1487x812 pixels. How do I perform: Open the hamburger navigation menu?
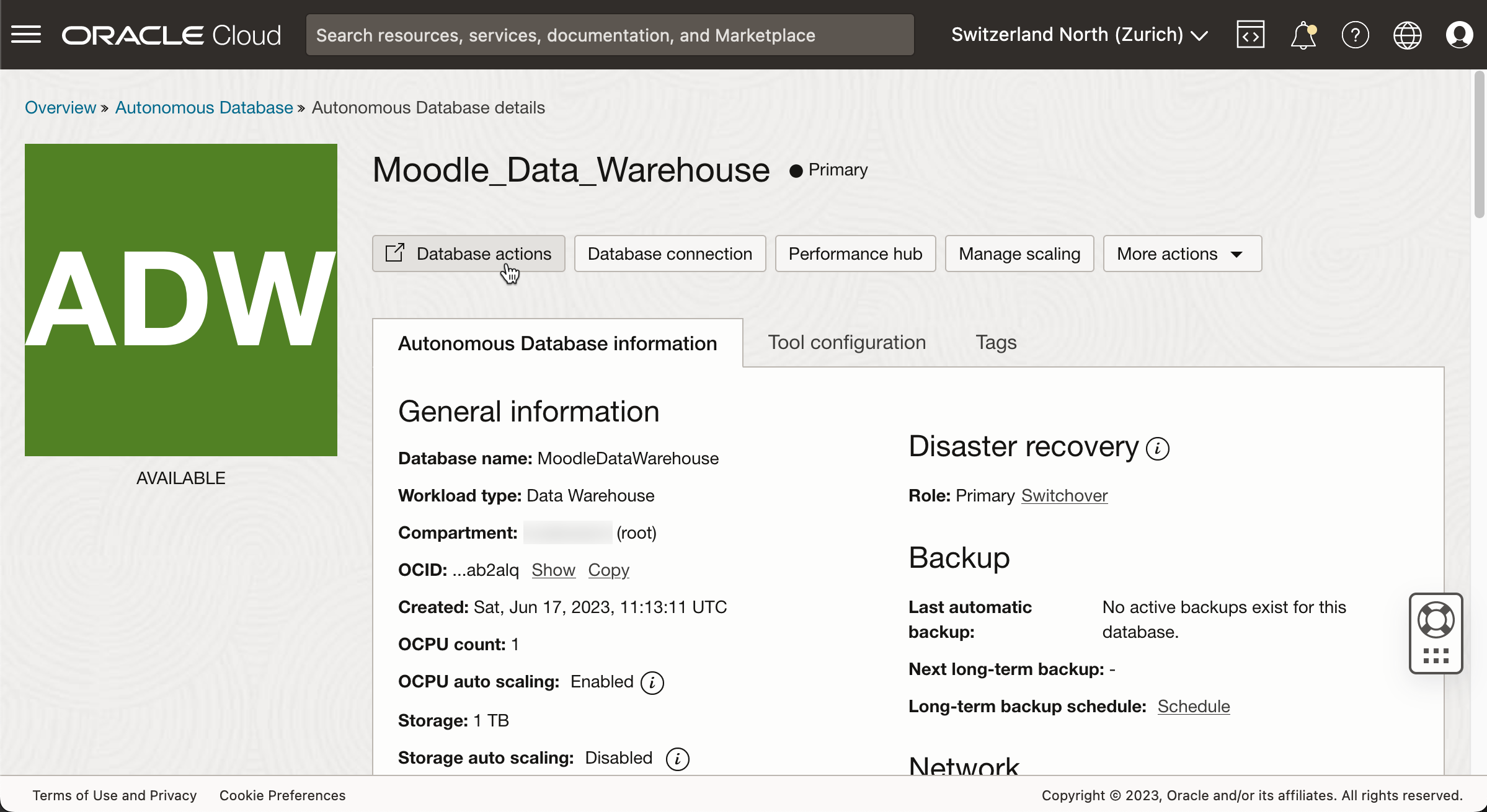(x=26, y=35)
